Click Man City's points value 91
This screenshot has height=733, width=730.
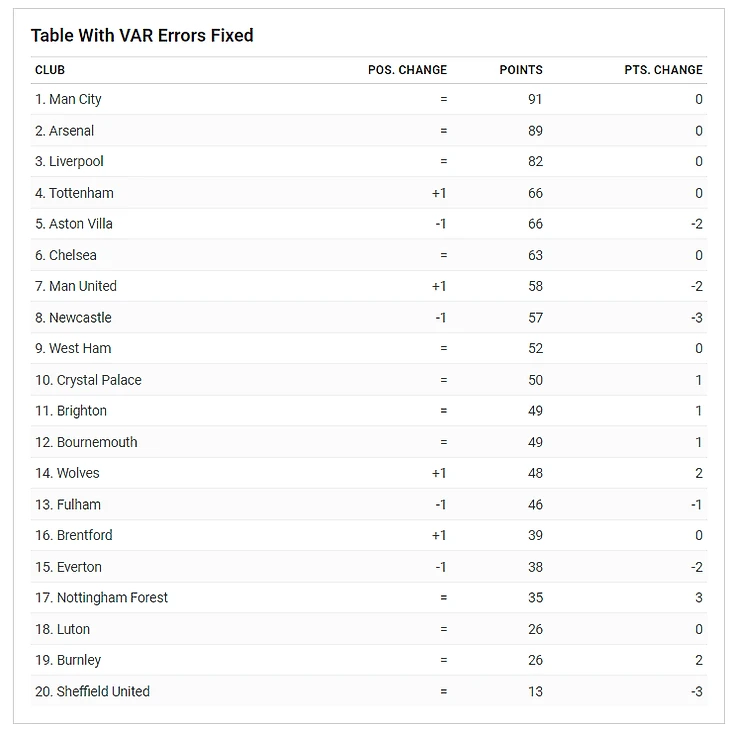pos(535,99)
